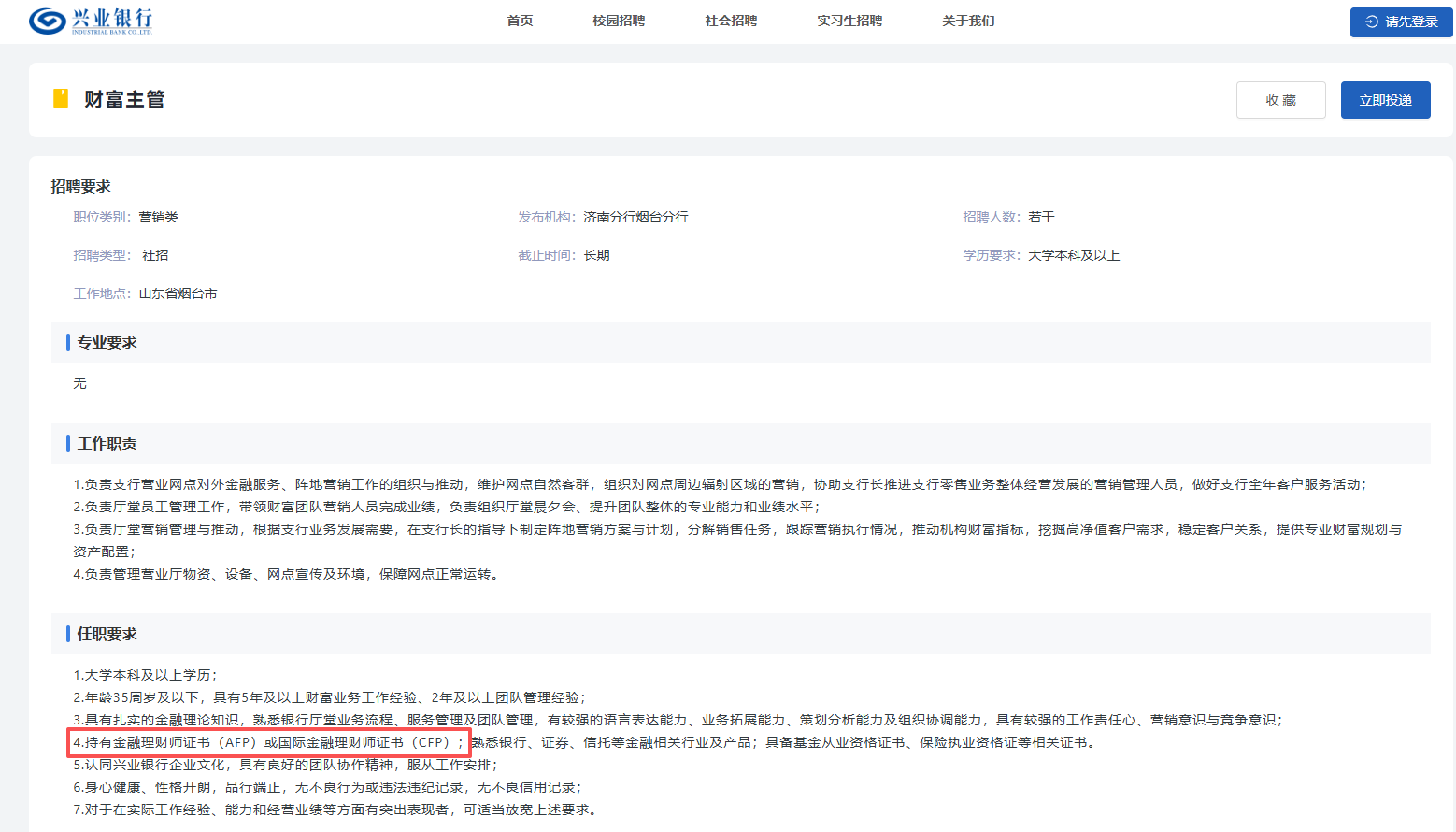Click the yellow bookmark icon beside 财富主管
Image resolution: width=1456 pixels, height=832 pixels.
point(61,98)
